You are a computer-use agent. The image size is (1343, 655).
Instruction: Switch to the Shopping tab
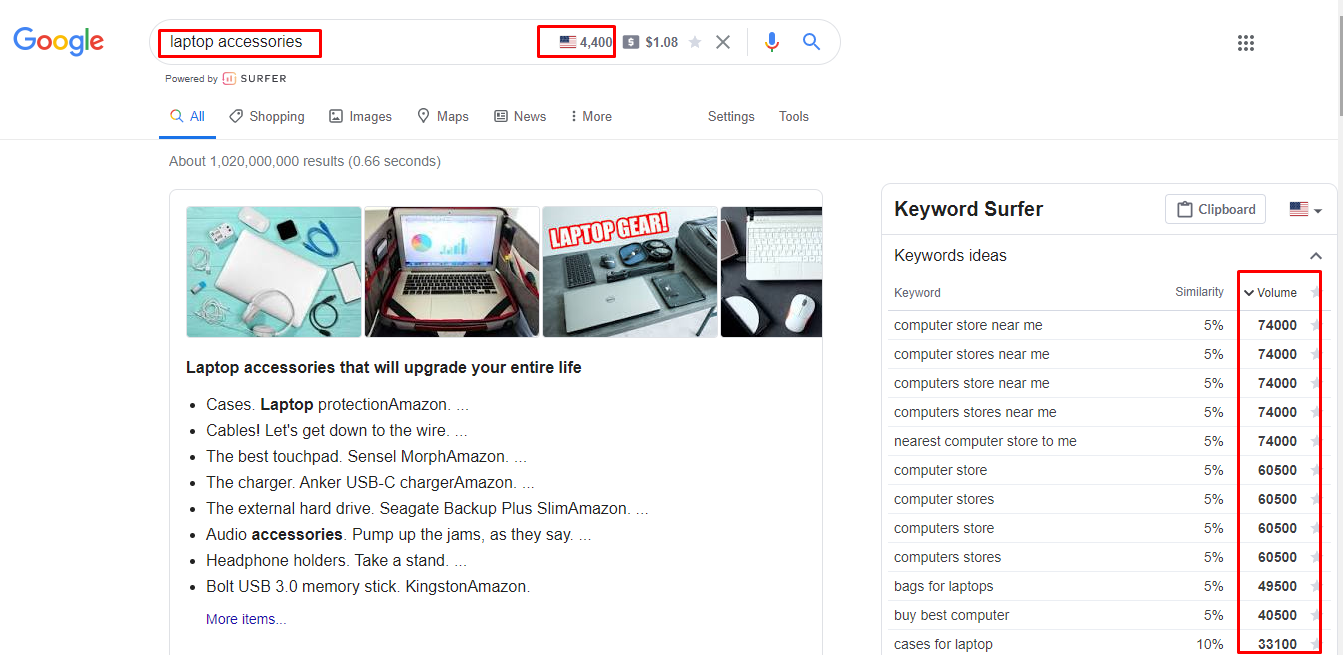[267, 116]
